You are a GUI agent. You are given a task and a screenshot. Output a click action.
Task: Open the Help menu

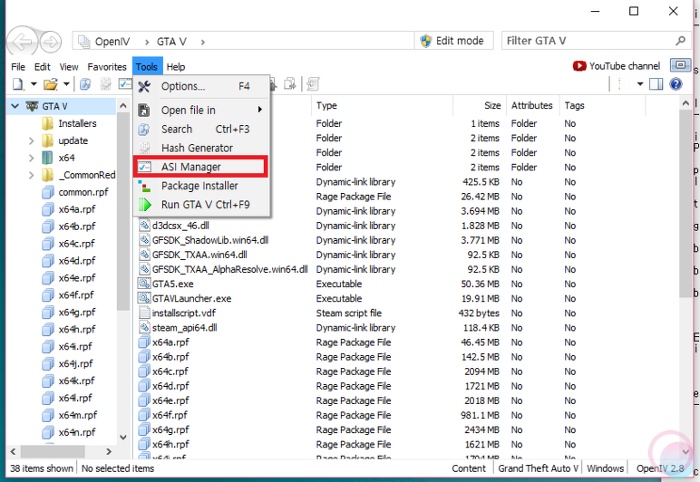(175, 67)
